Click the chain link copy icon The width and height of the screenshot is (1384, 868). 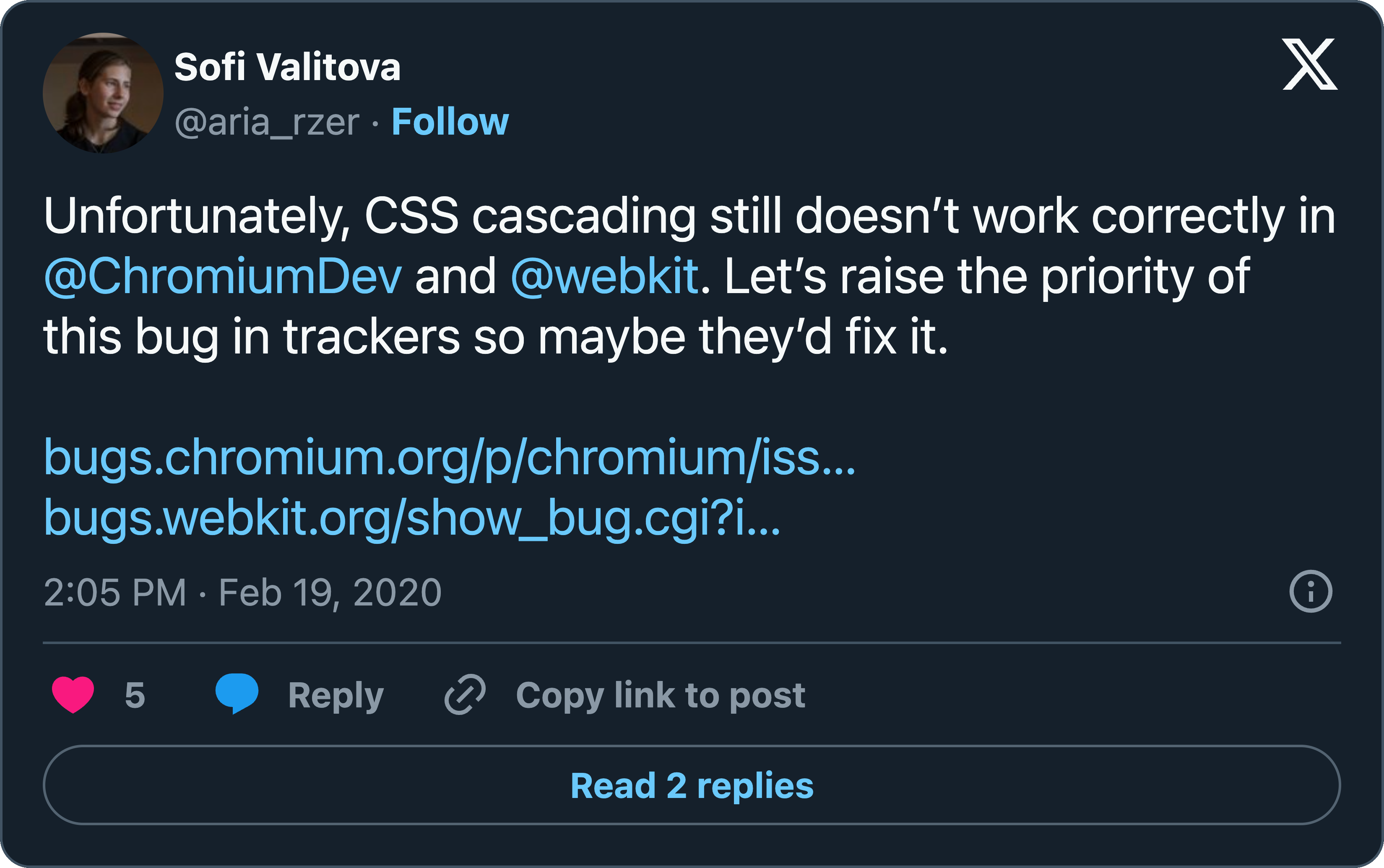465,695
